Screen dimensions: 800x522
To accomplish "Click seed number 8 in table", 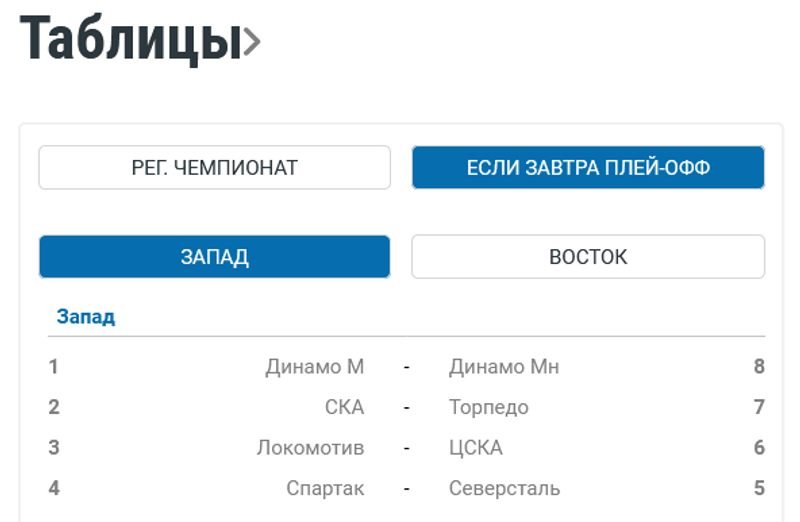I will point(759,367).
